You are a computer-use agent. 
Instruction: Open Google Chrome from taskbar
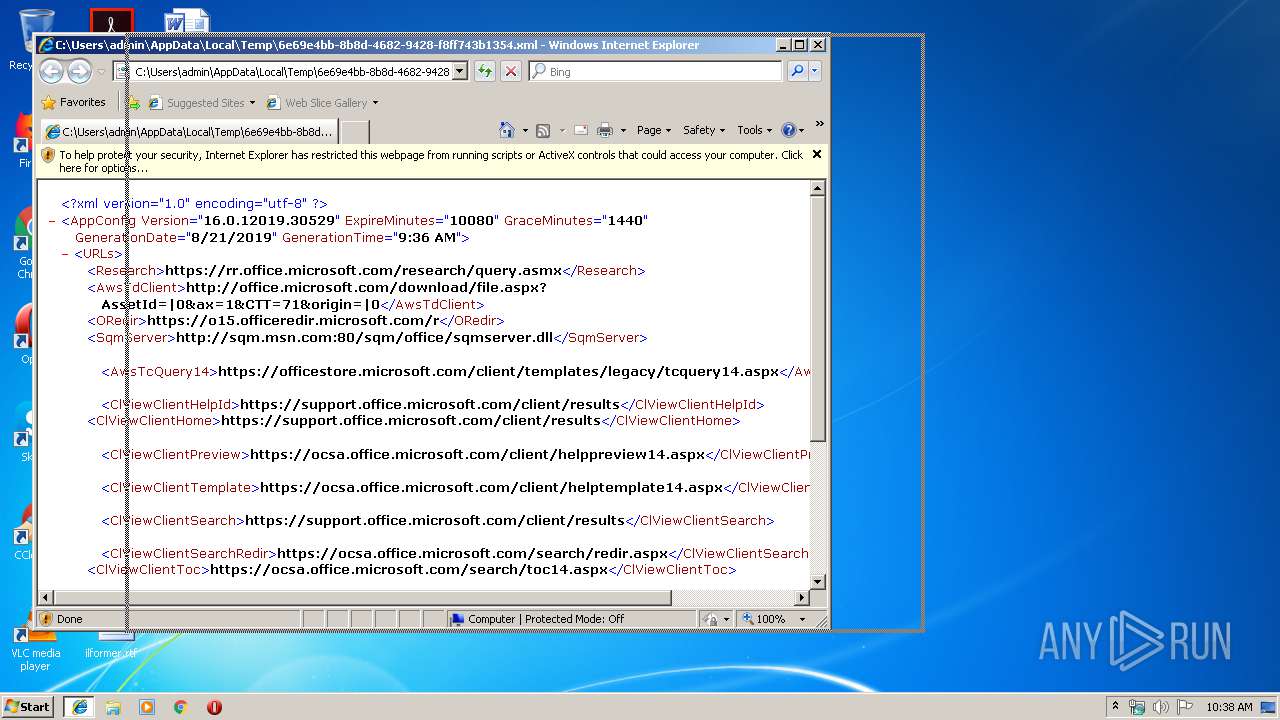point(181,707)
